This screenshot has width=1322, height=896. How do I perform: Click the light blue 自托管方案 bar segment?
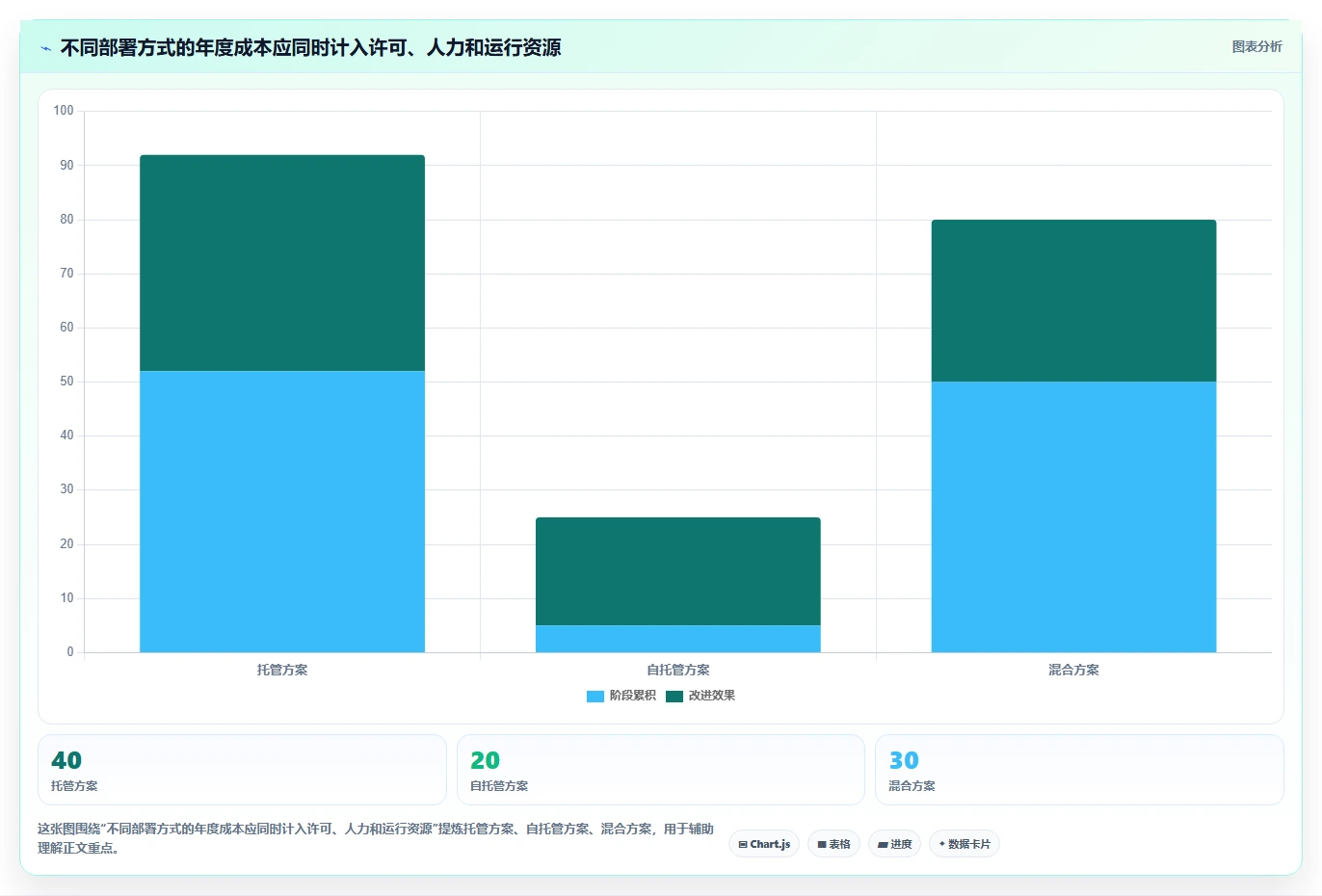(x=678, y=639)
